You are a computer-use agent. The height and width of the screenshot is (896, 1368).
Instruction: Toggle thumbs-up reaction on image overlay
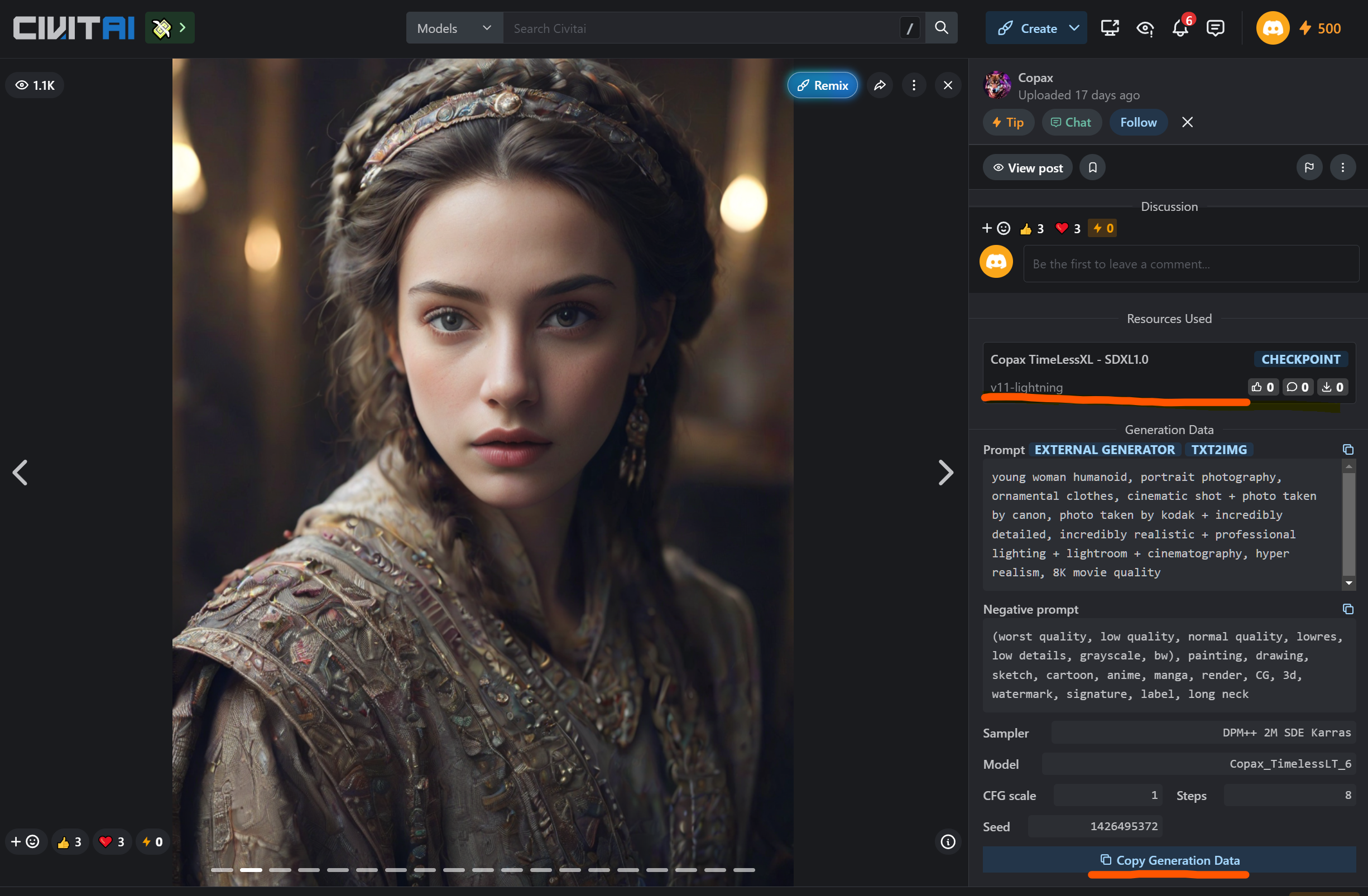click(x=70, y=842)
